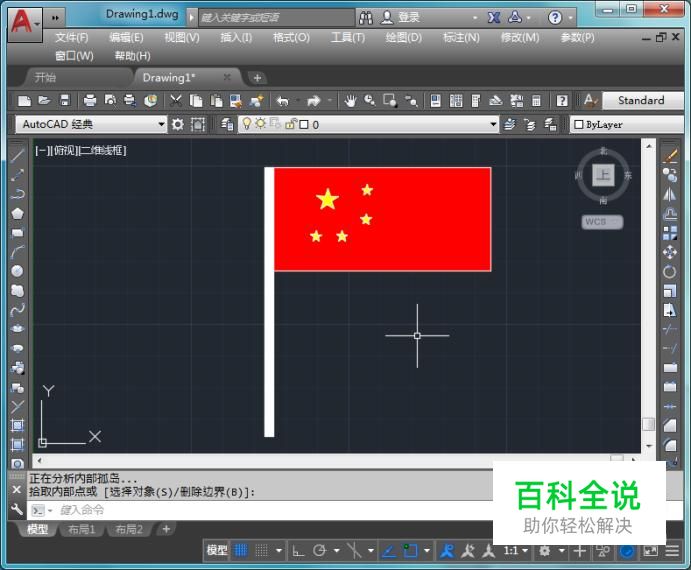
Task: Open the ByLayer color dropdown
Action: point(627,125)
